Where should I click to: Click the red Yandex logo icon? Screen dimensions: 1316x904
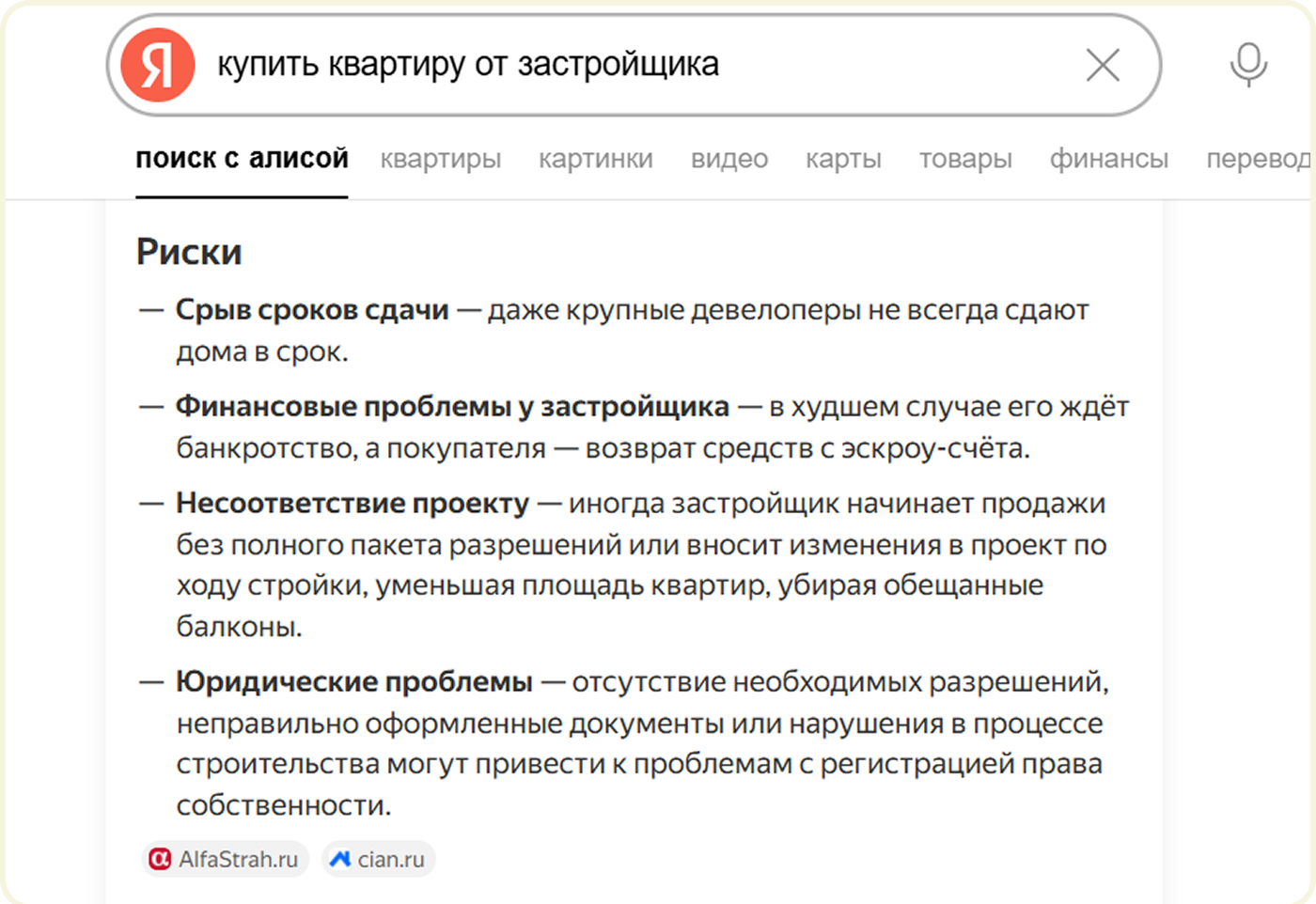[158, 65]
